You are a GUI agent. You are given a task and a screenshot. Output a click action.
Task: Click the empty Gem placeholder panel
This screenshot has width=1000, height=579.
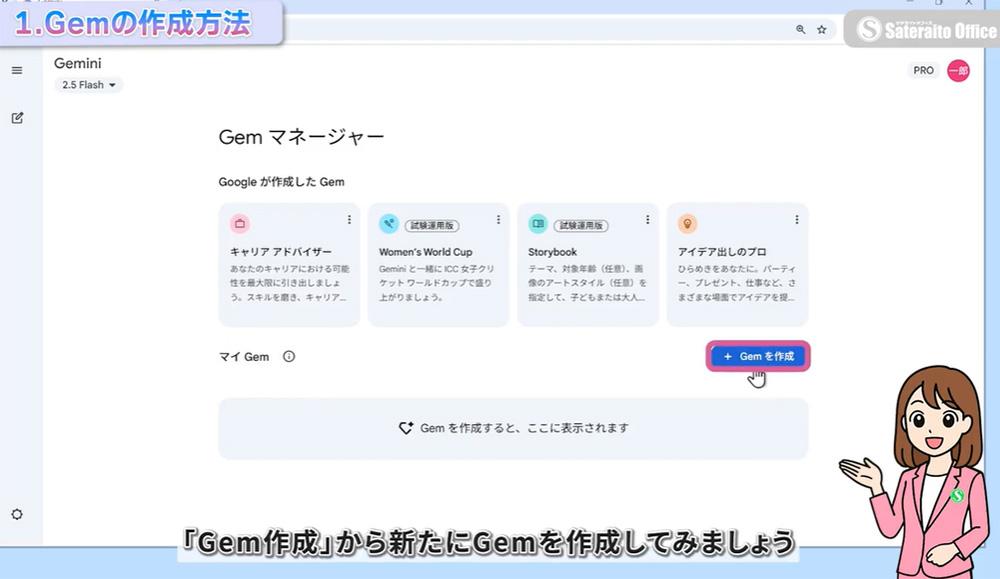coord(513,429)
